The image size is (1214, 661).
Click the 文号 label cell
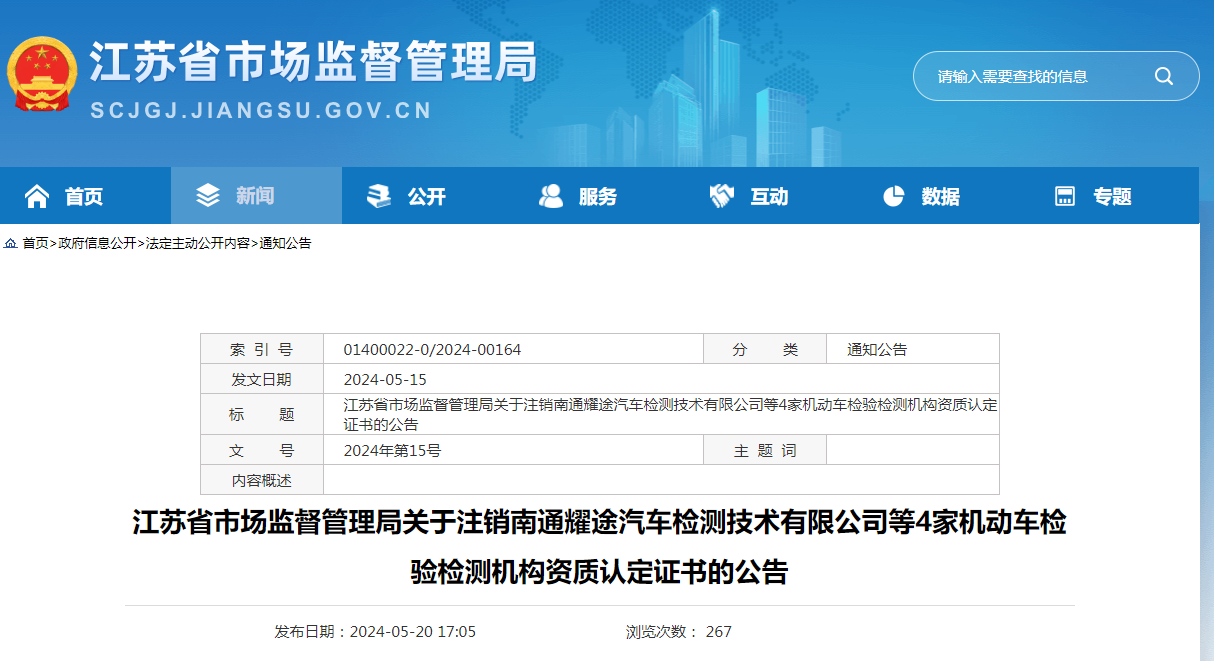coord(262,450)
